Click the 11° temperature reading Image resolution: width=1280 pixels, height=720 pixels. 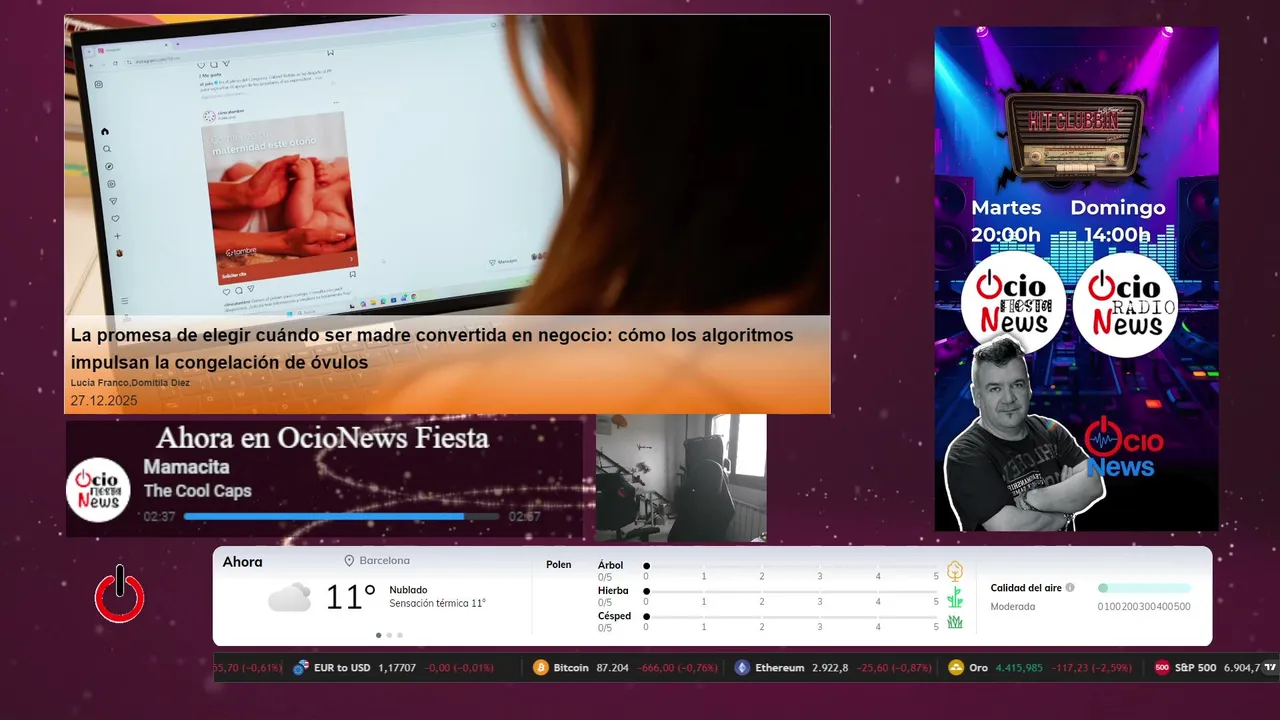(351, 598)
